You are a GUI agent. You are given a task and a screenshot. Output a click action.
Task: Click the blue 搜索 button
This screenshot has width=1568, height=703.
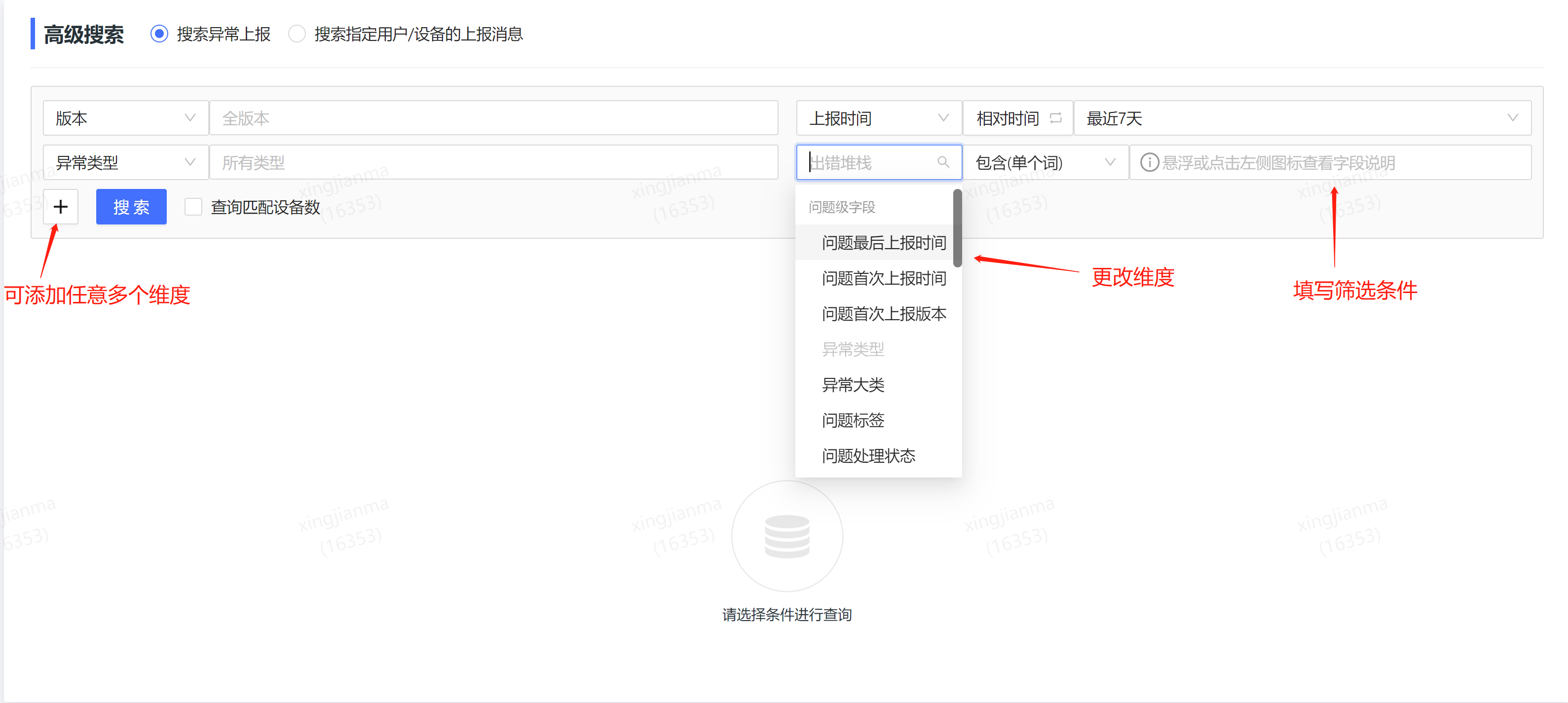pos(131,207)
